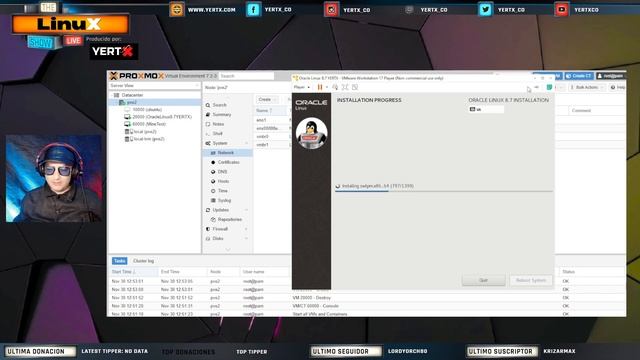Expand the Firewall section arrow

point(246,229)
